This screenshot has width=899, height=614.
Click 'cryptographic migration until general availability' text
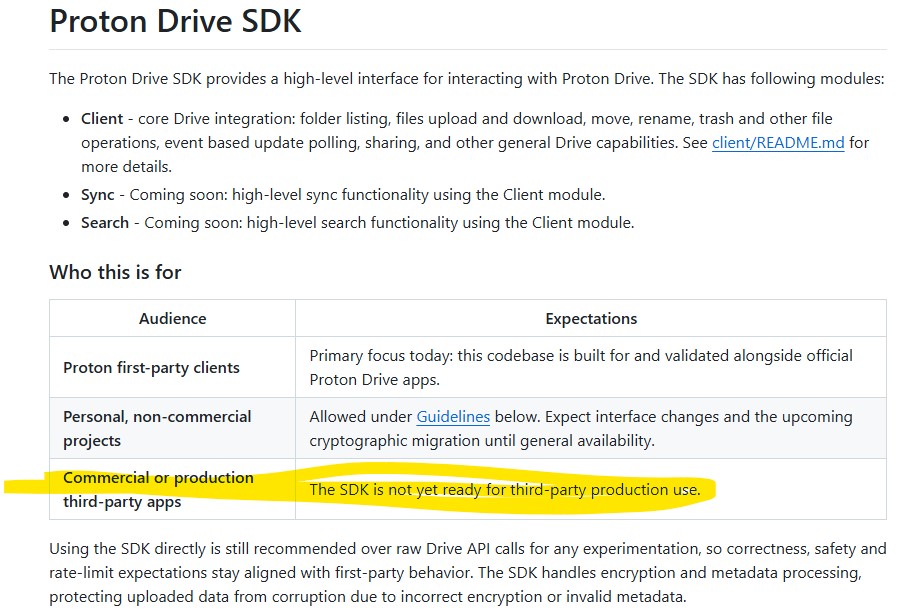coord(482,441)
